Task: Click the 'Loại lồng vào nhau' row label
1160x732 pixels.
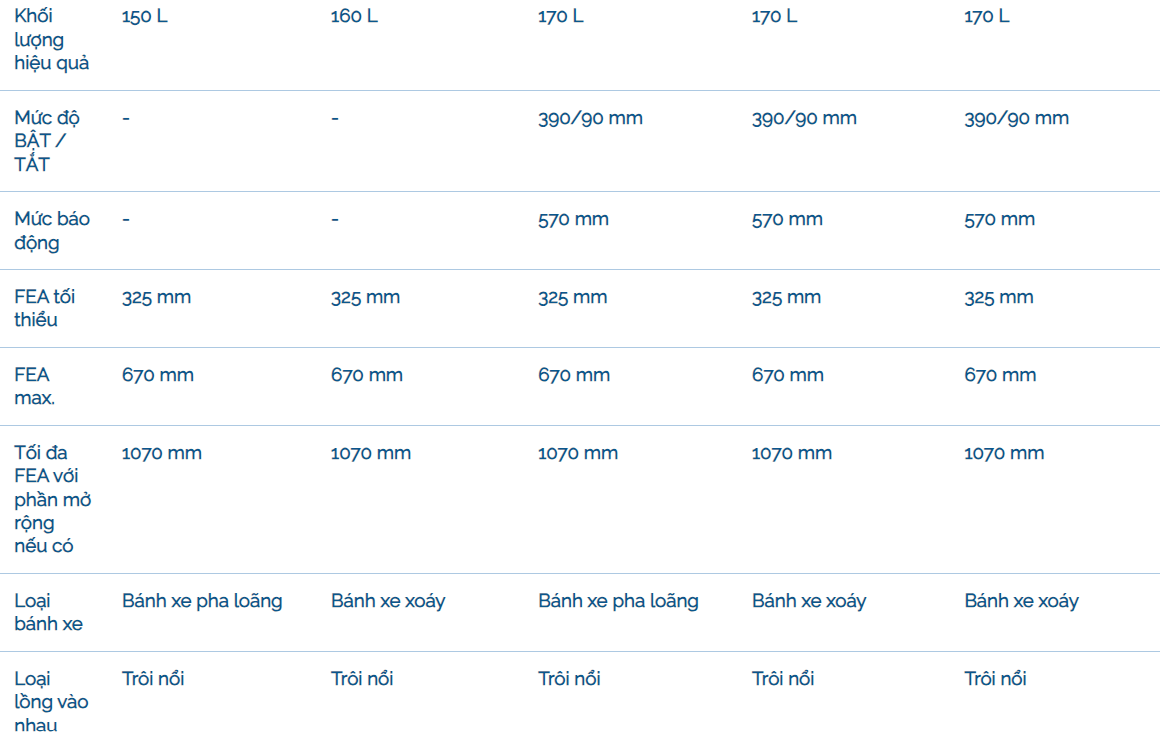Action: coord(52,701)
